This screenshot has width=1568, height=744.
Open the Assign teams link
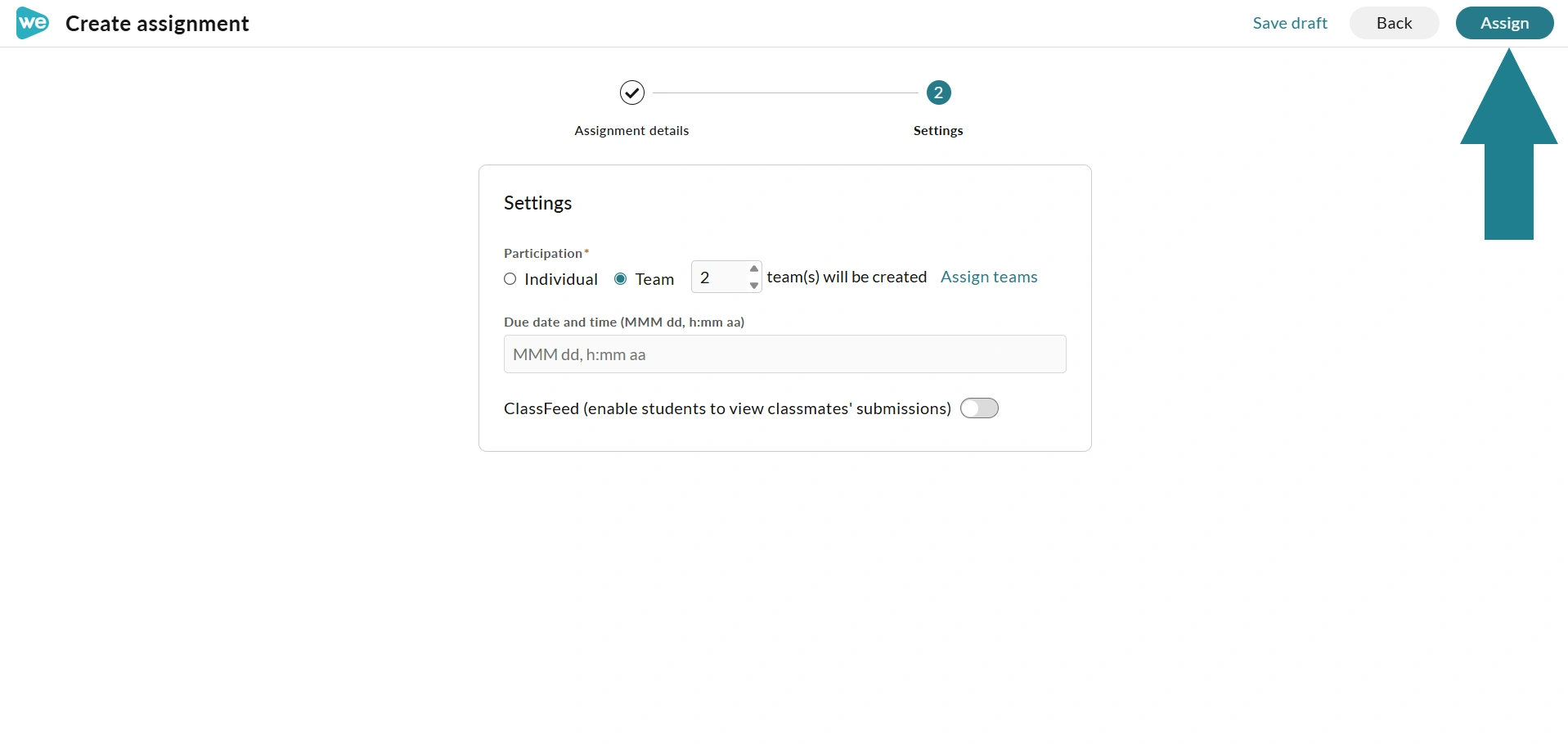(989, 277)
